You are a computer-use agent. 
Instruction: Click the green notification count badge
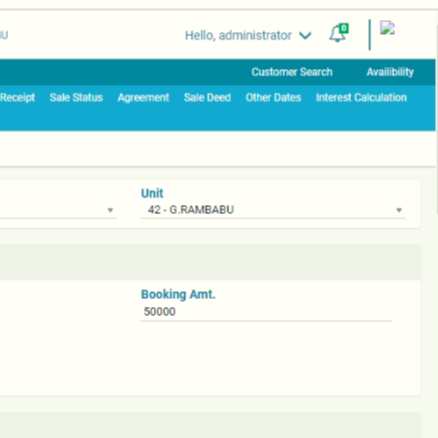(x=344, y=28)
